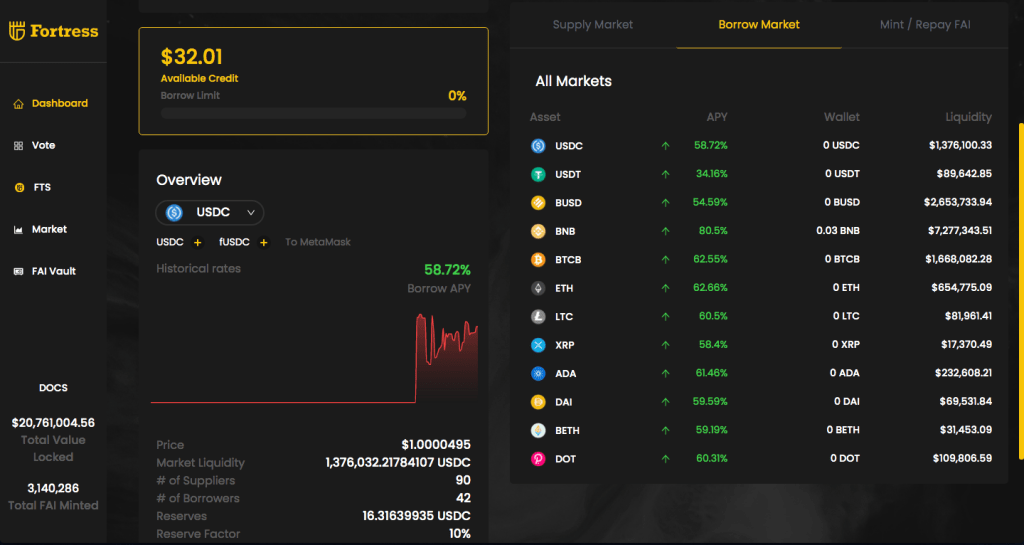Open FAI Vault in sidebar

pos(53,271)
